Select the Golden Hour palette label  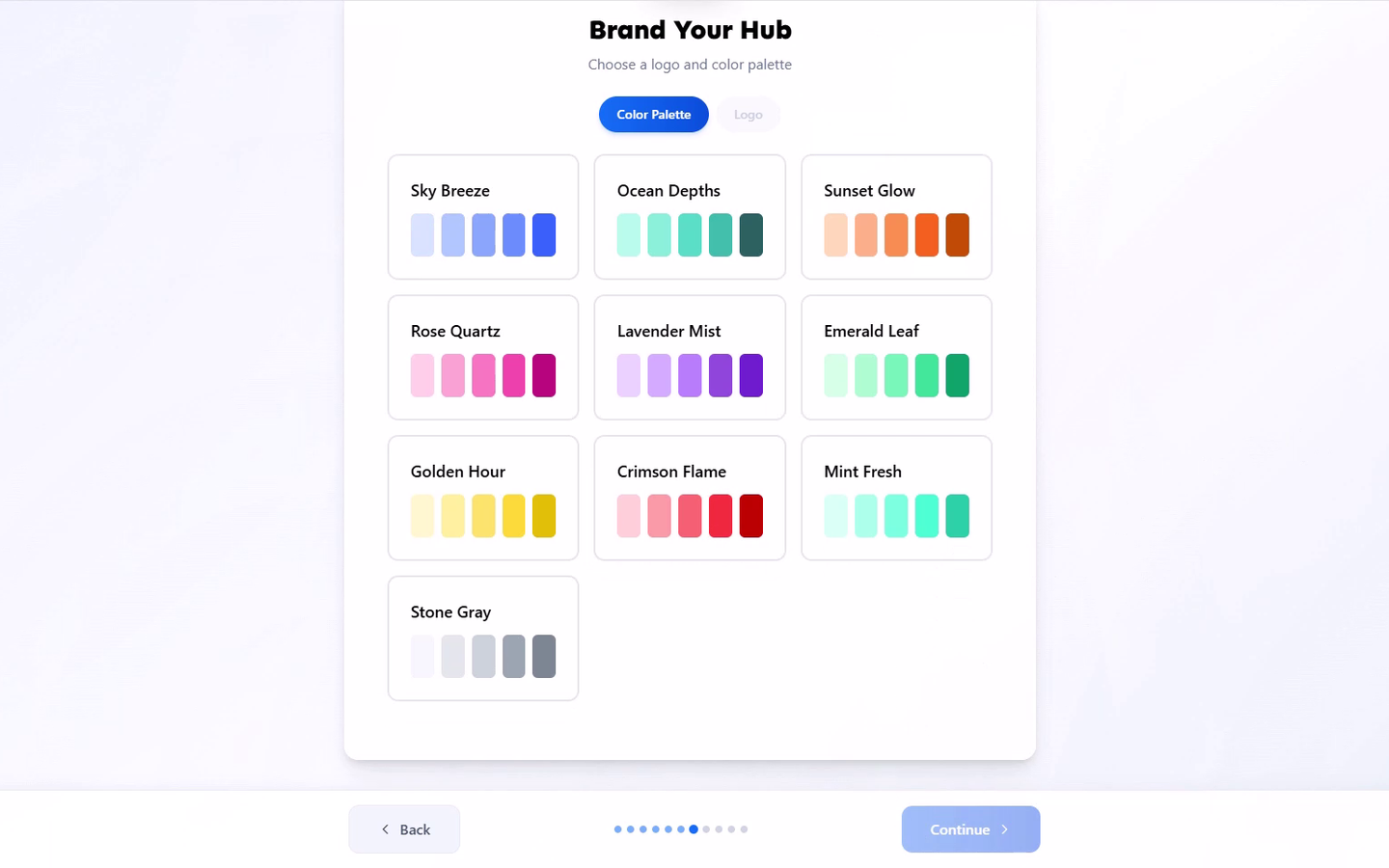coord(458,472)
